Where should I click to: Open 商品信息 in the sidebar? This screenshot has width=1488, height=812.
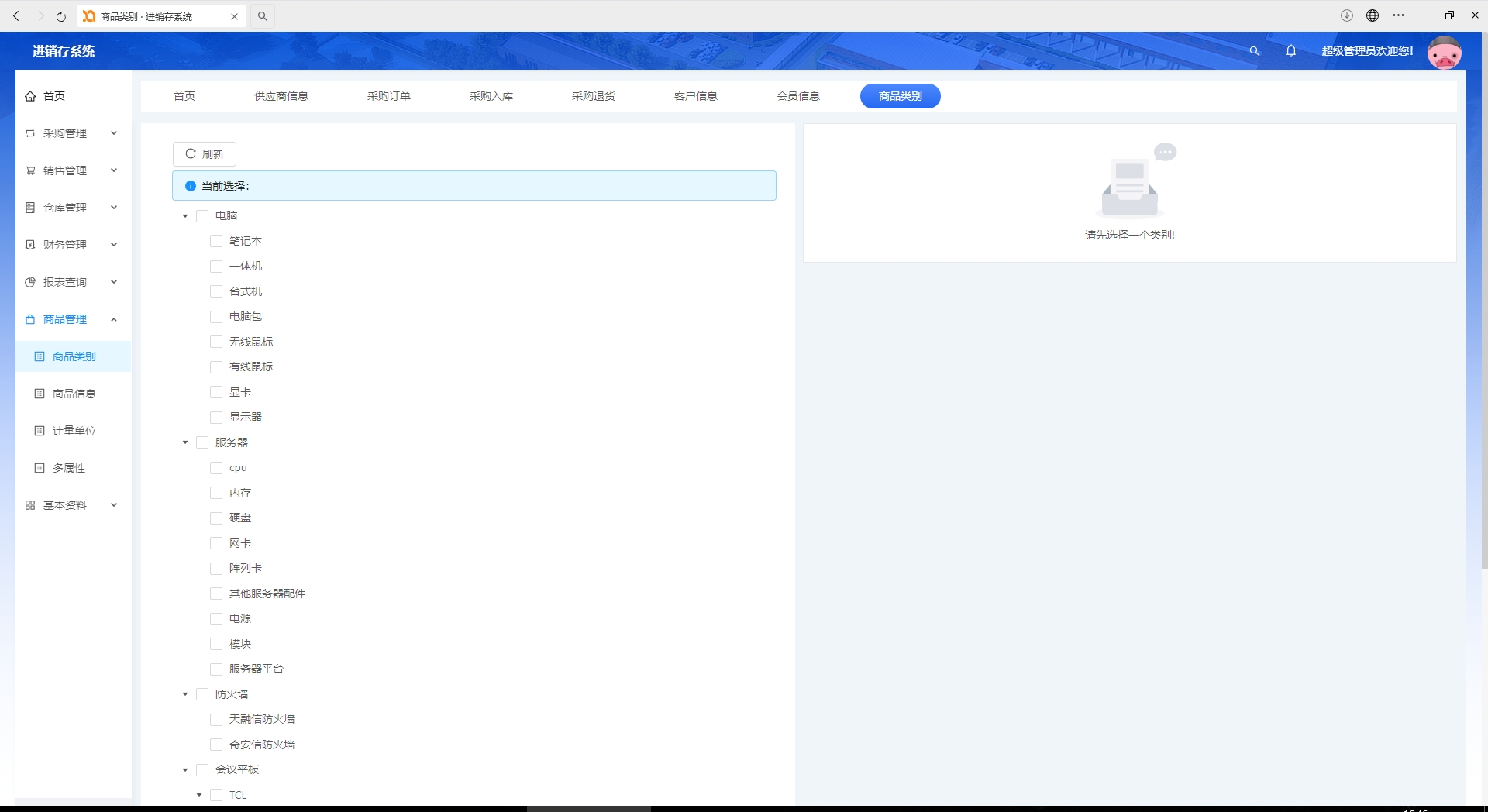click(73, 394)
